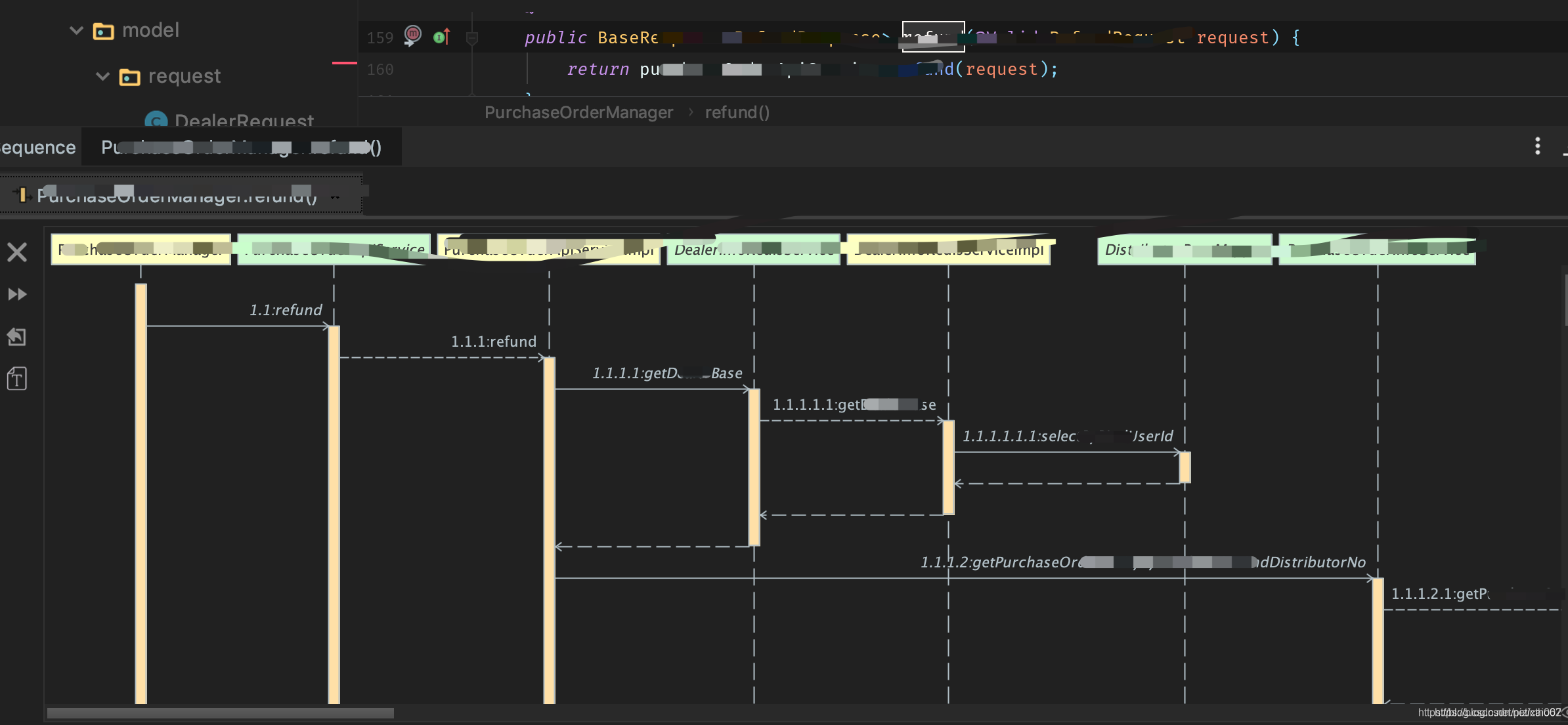Click the 1.1.1.2.1:getP message label
1568x725 pixels.
click(1440, 594)
